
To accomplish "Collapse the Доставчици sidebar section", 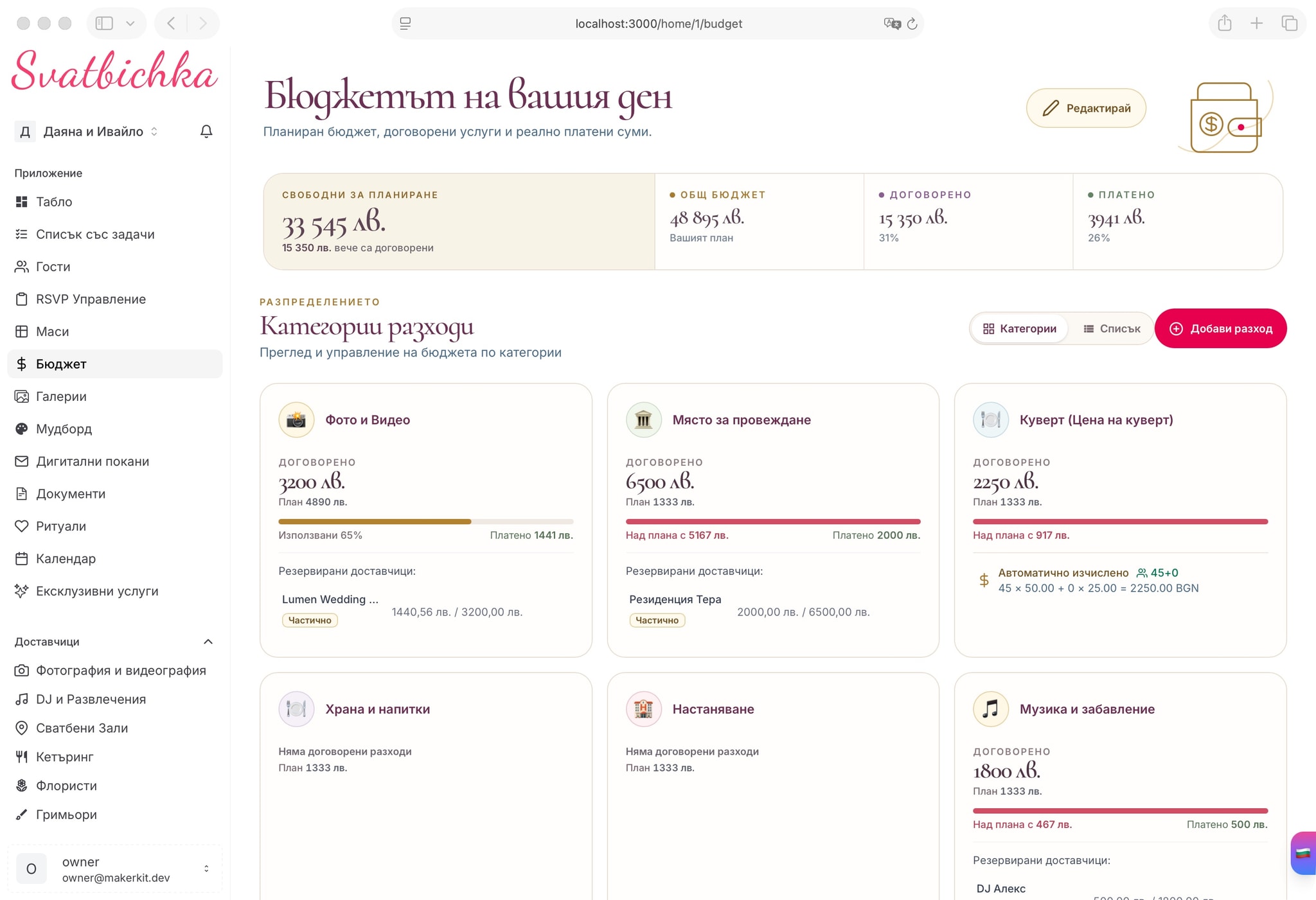I will tap(208, 642).
